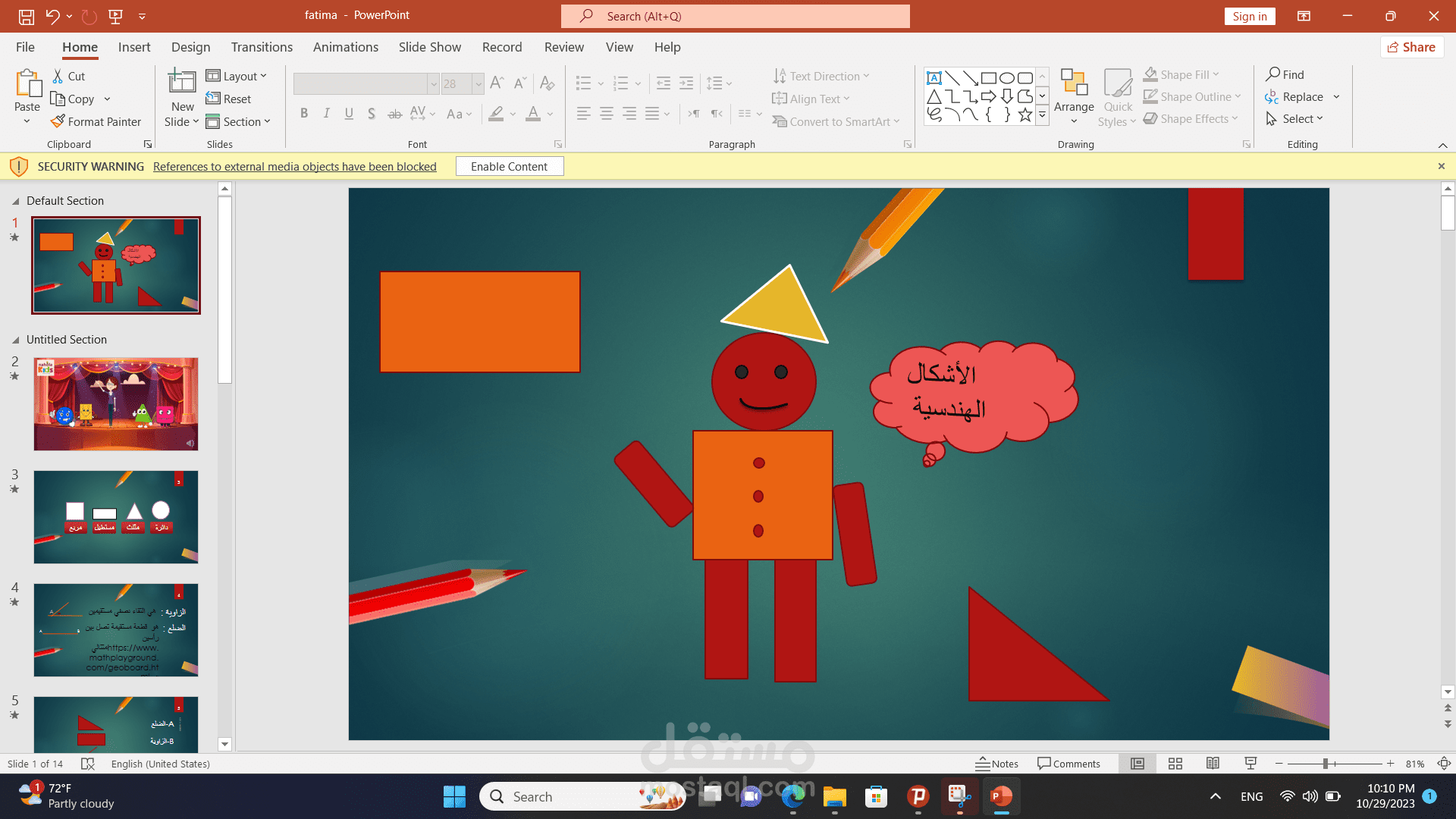Open the Section dropdown
Viewport: 1456px width, 819px height.
coord(238,121)
